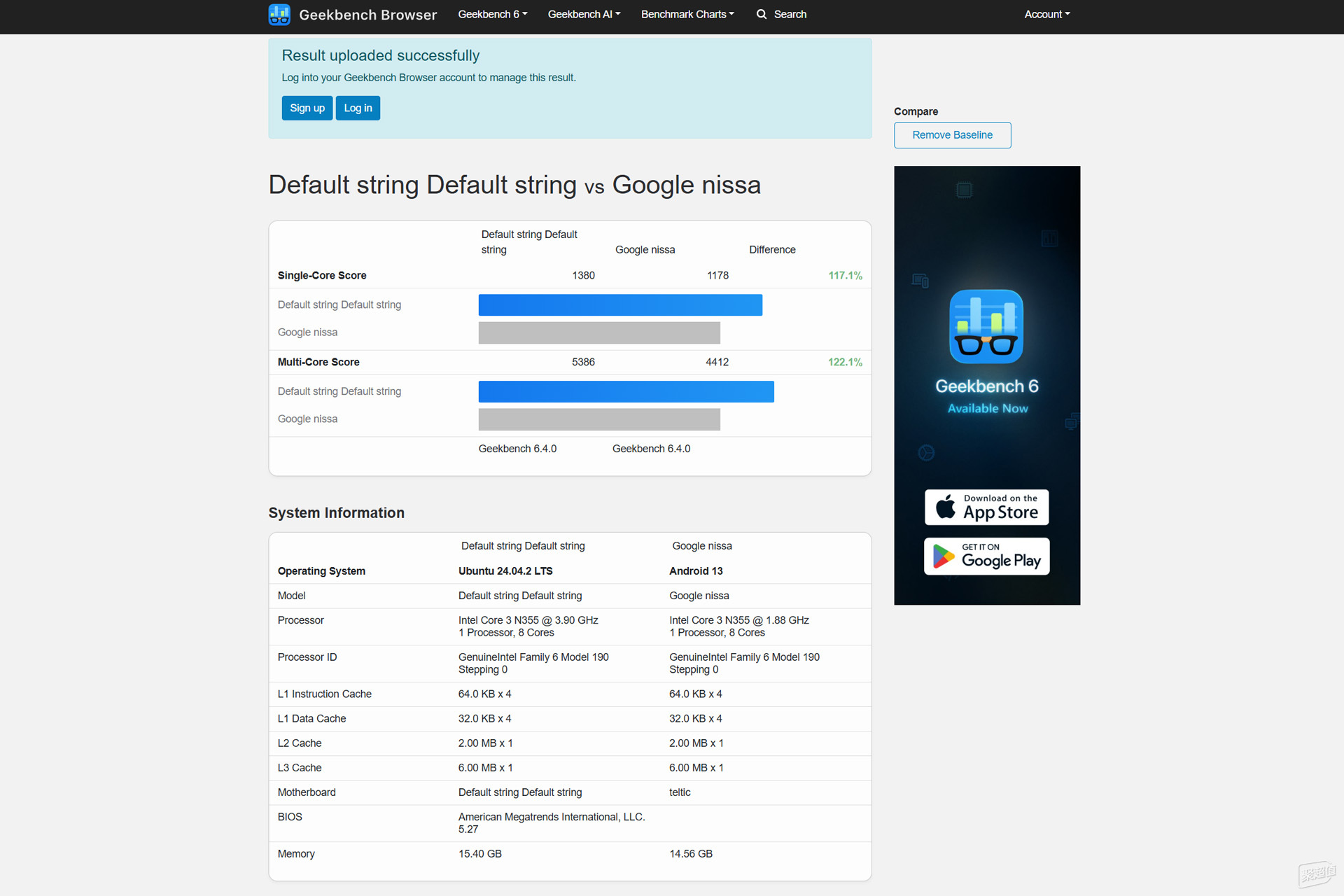Viewport: 1344px width, 896px height.
Task: Click the Android 13 operating system value
Action: (x=696, y=571)
